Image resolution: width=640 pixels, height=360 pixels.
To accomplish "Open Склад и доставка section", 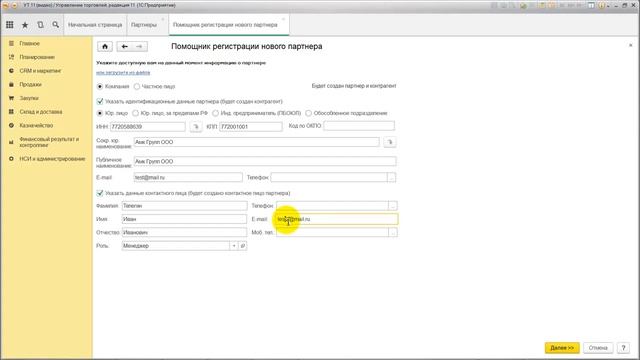I will (41, 111).
